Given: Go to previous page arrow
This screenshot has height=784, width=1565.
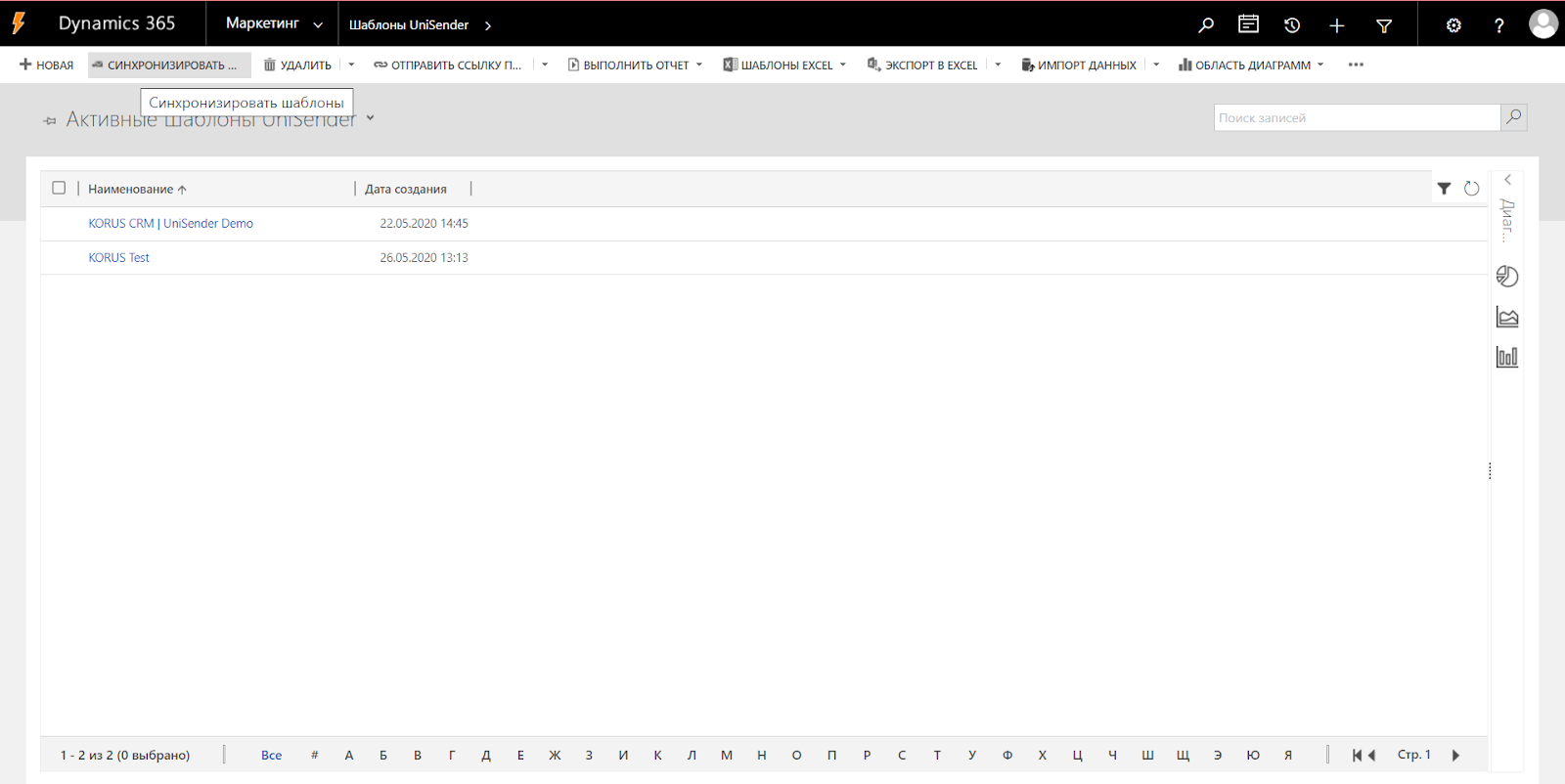Looking at the screenshot, I should click(1371, 755).
